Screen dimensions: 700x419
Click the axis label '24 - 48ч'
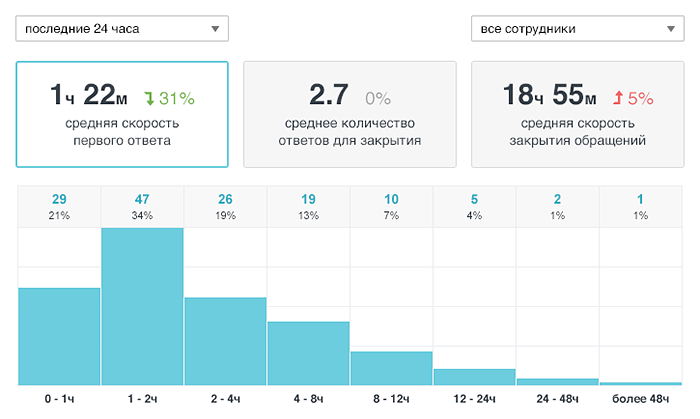click(x=558, y=398)
